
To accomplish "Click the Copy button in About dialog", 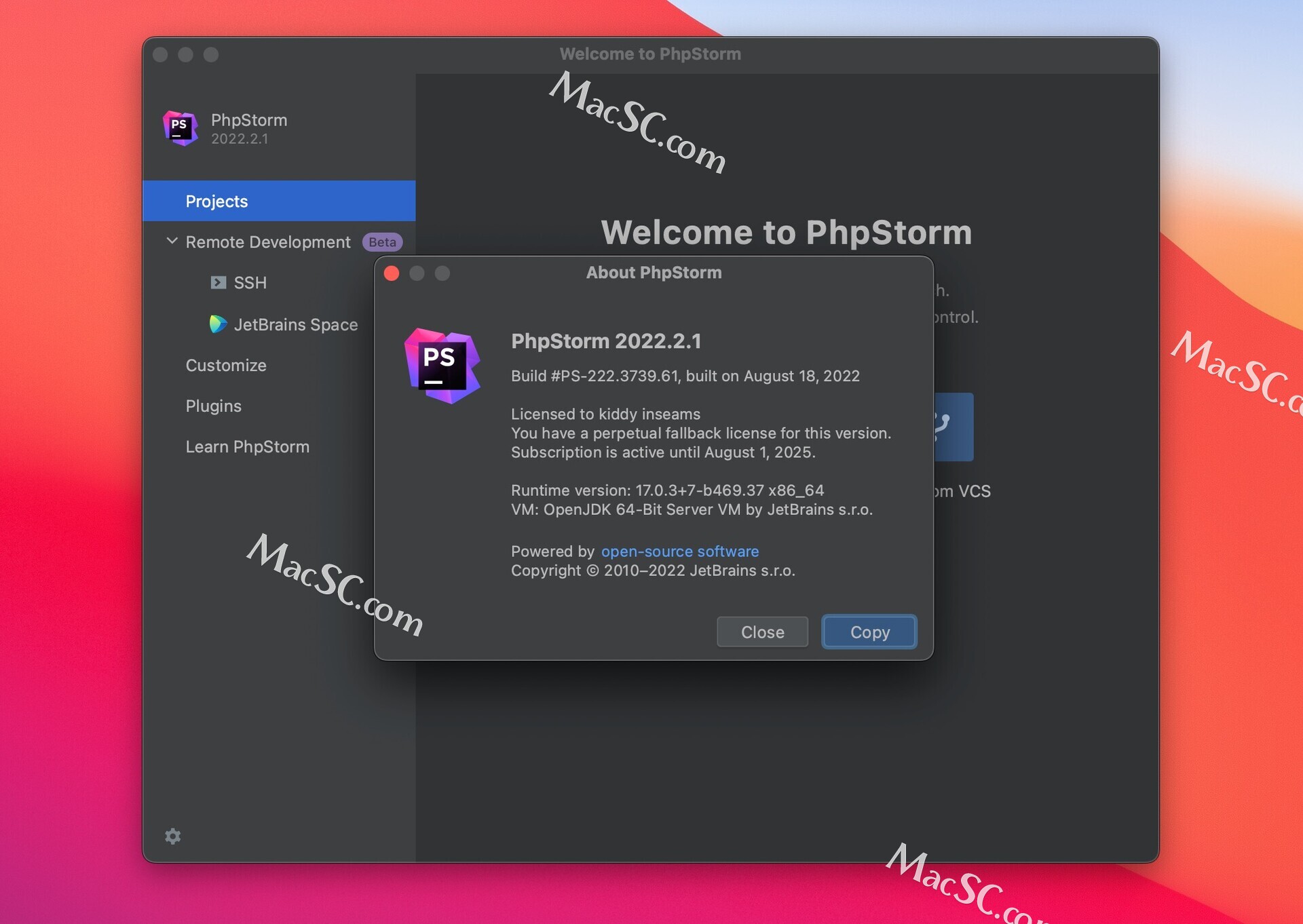I will pos(869,632).
